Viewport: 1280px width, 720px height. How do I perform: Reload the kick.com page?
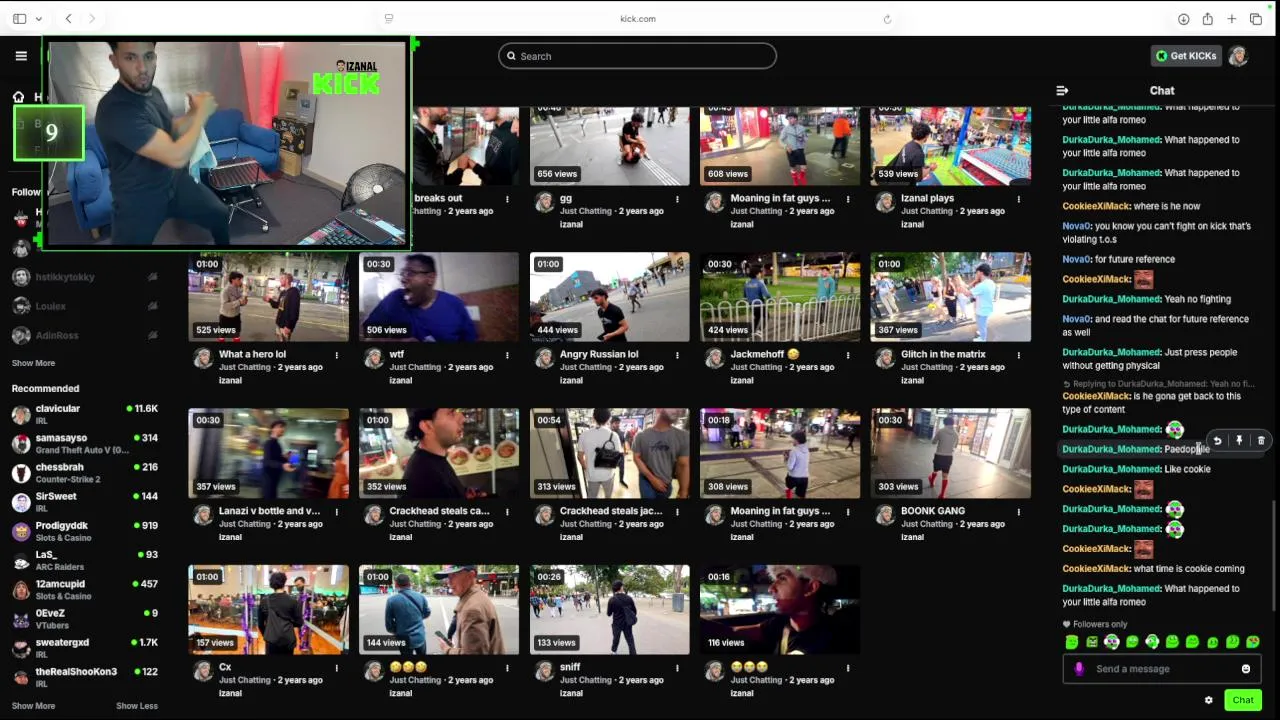point(887,19)
